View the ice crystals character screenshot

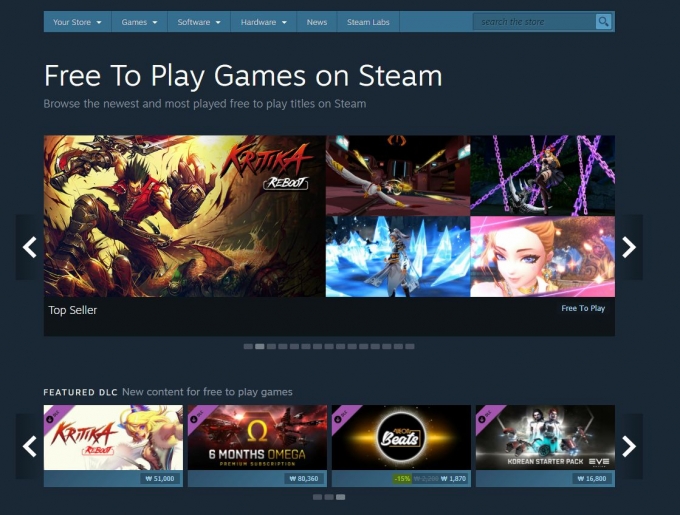click(x=398, y=257)
